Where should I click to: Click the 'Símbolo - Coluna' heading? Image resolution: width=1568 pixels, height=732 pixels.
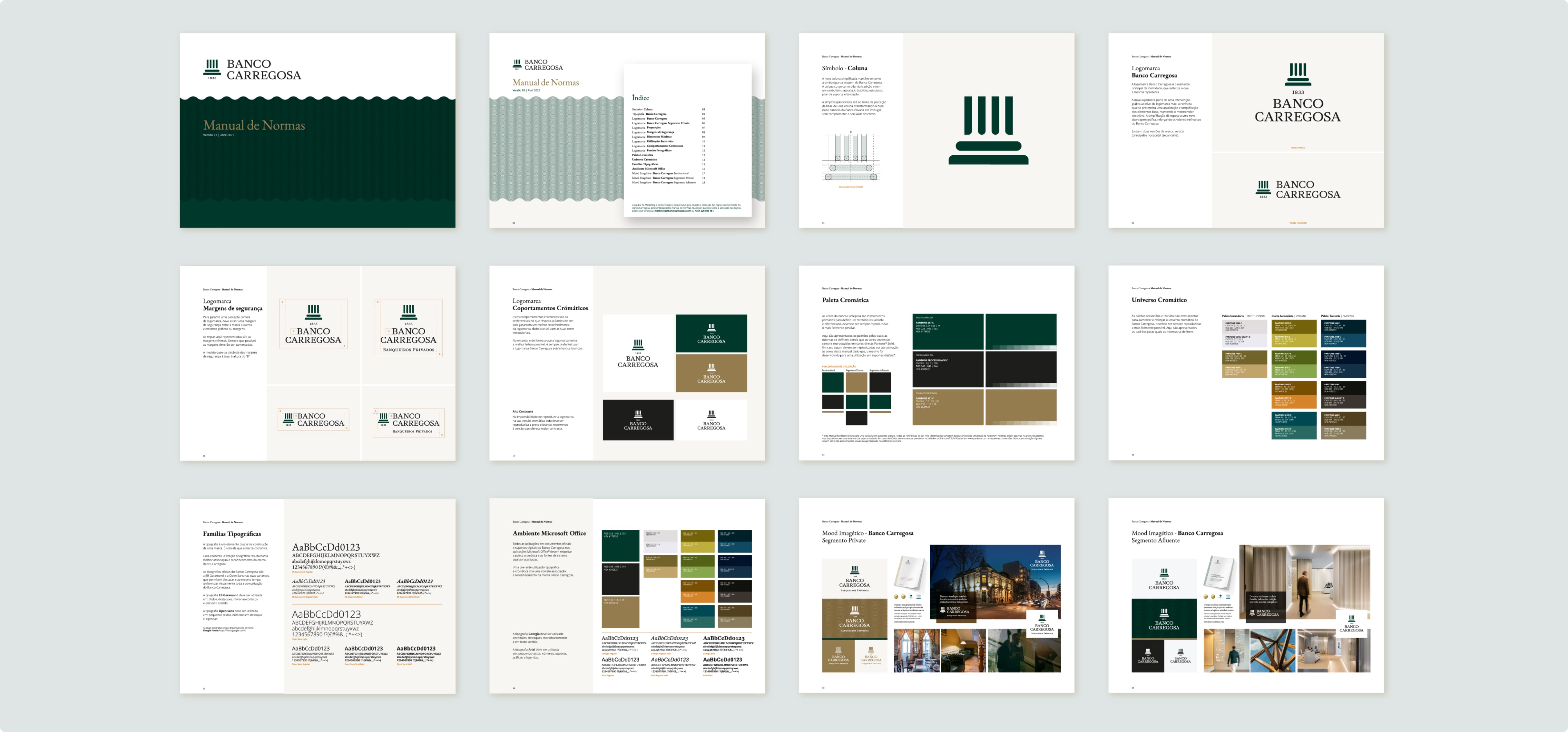[x=844, y=68]
